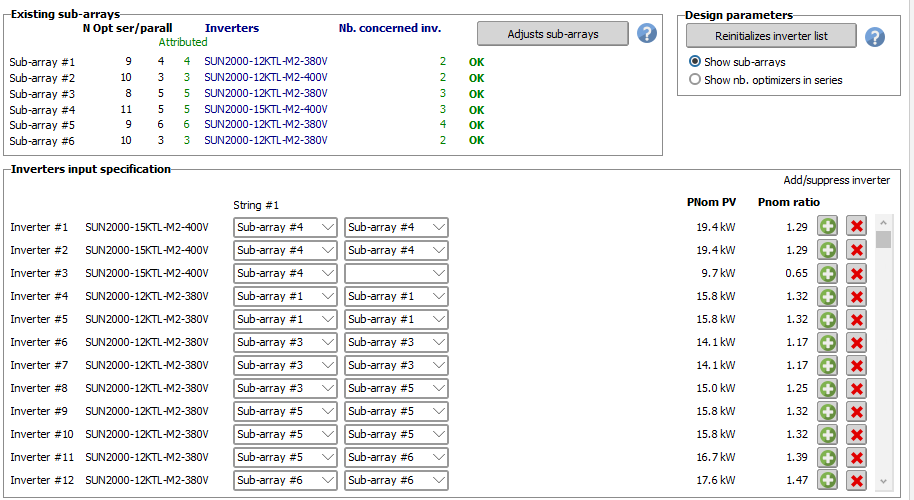Image resolution: width=914 pixels, height=500 pixels.
Task: Open the empty second dropdown of Inverter #3
Action: coord(396,273)
